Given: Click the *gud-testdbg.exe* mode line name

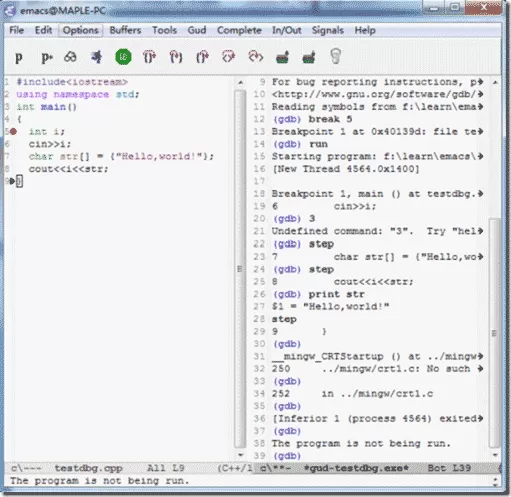Looking at the screenshot, I should click(x=356, y=468).
